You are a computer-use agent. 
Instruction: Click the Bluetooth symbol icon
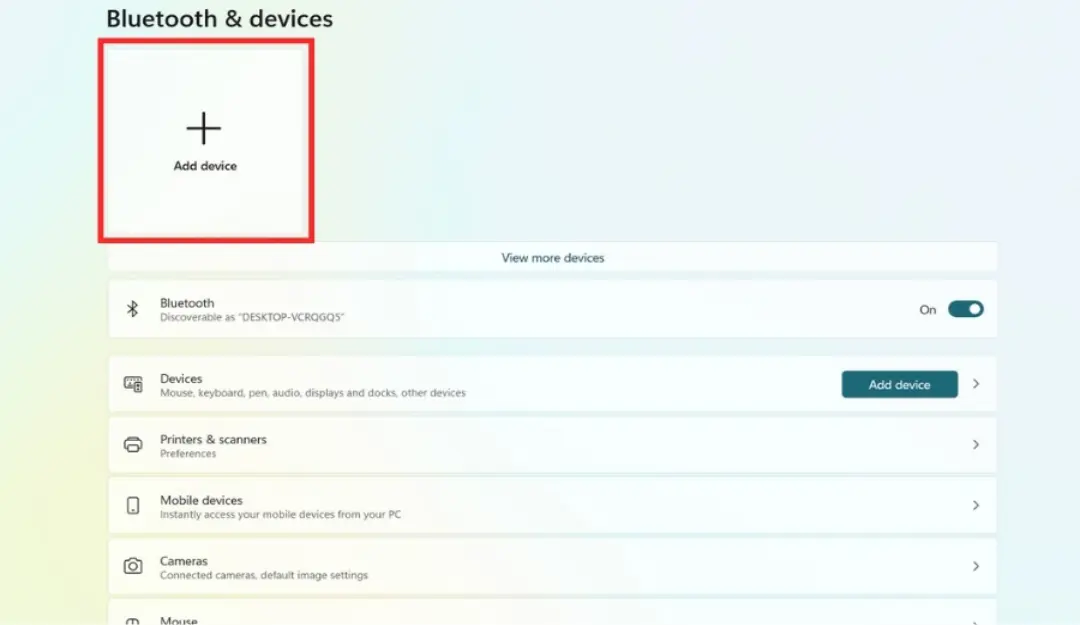pyautogui.click(x=132, y=309)
